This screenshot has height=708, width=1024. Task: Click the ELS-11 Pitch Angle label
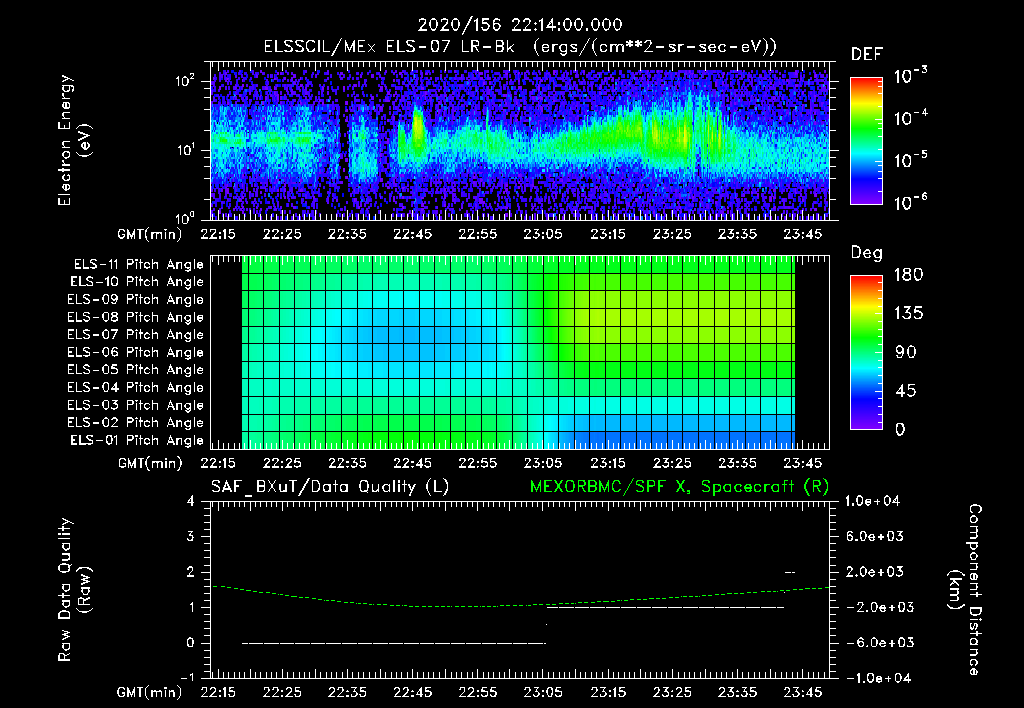pyautogui.click(x=138, y=265)
